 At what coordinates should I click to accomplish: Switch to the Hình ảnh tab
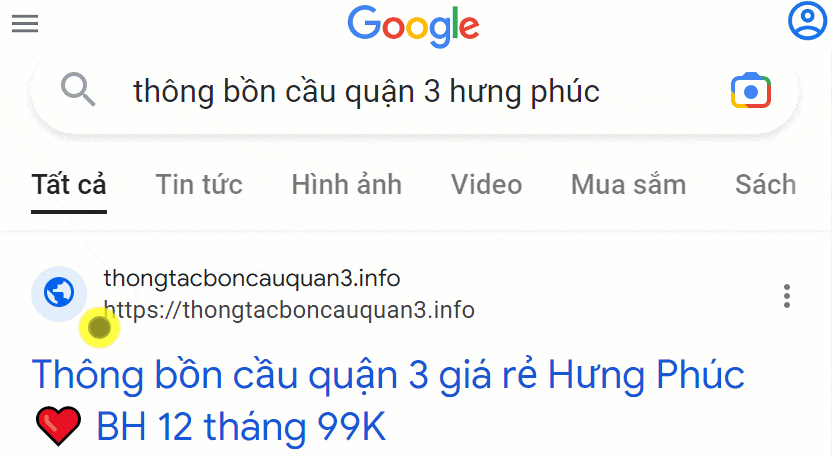pos(346,185)
